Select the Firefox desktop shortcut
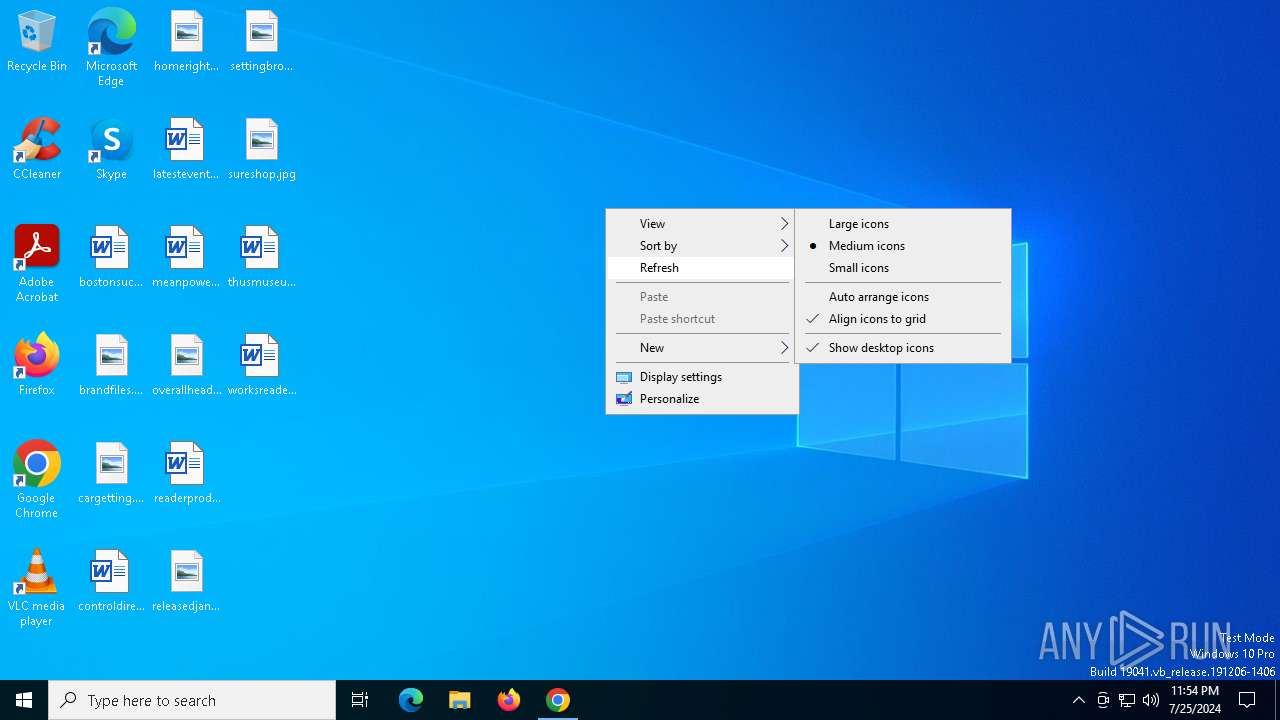The width and height of the screenshot is (1280, 720). 37,366
